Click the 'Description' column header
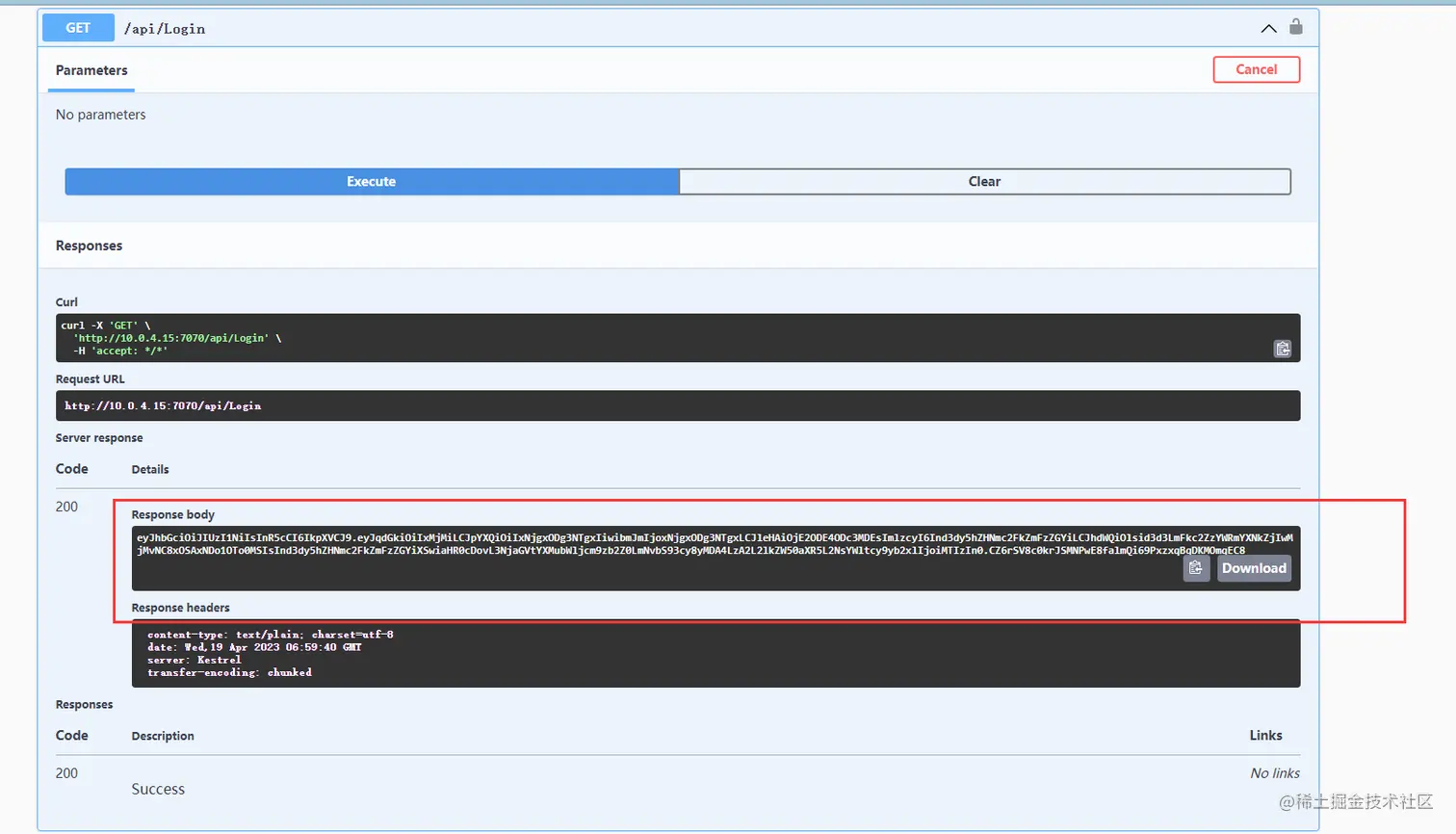 tap(163, 736)
